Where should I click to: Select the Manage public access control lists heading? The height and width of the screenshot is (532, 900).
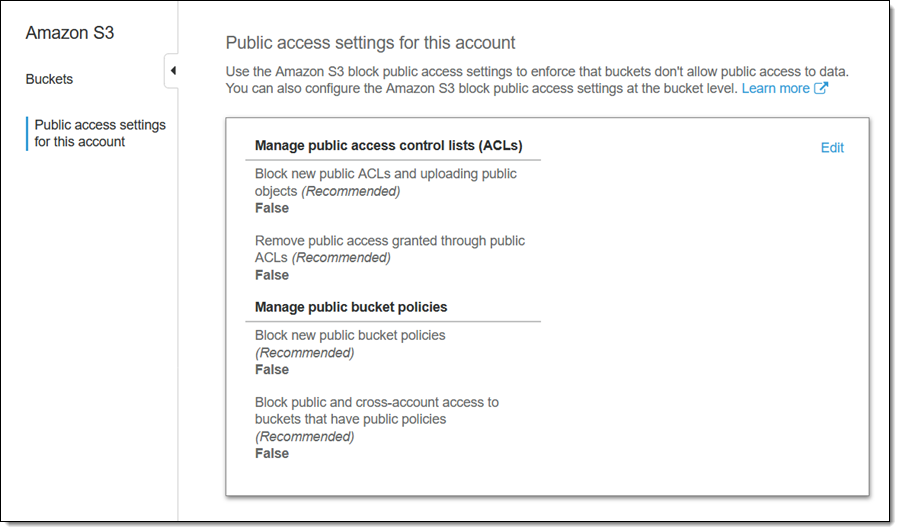click(x=388, y=146)
